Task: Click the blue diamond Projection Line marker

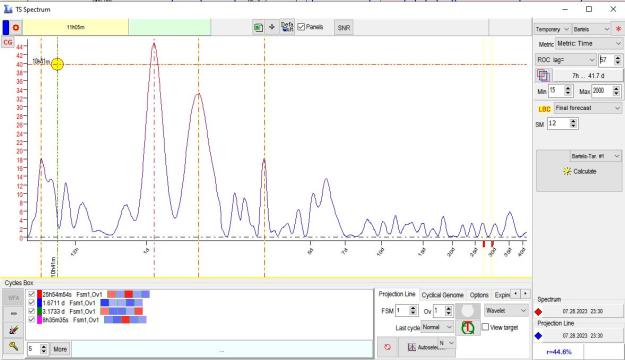Action: pyautogui.click(x=539, y=336)
